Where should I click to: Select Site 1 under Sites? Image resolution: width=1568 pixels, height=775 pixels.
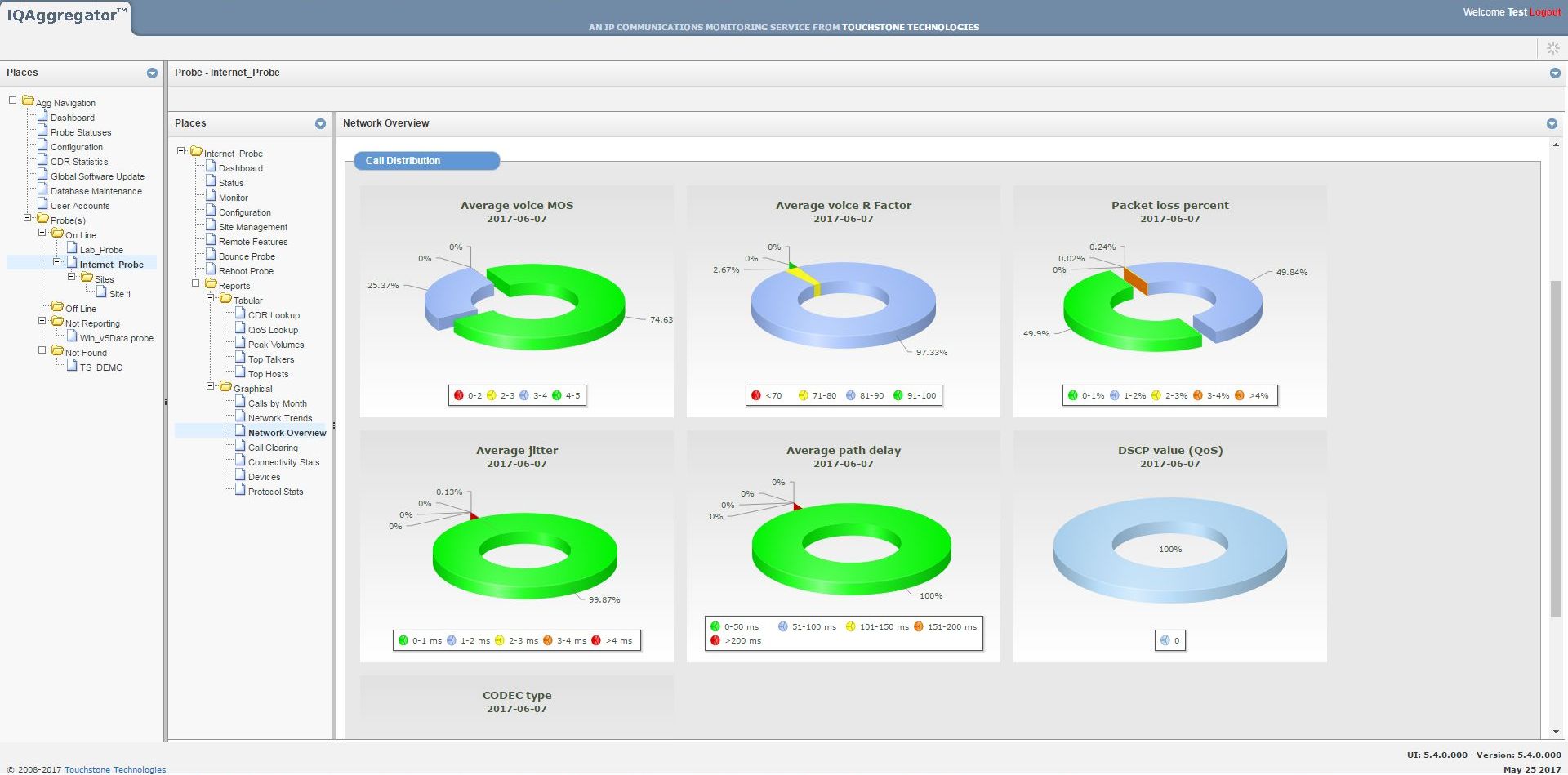[120, 294]
